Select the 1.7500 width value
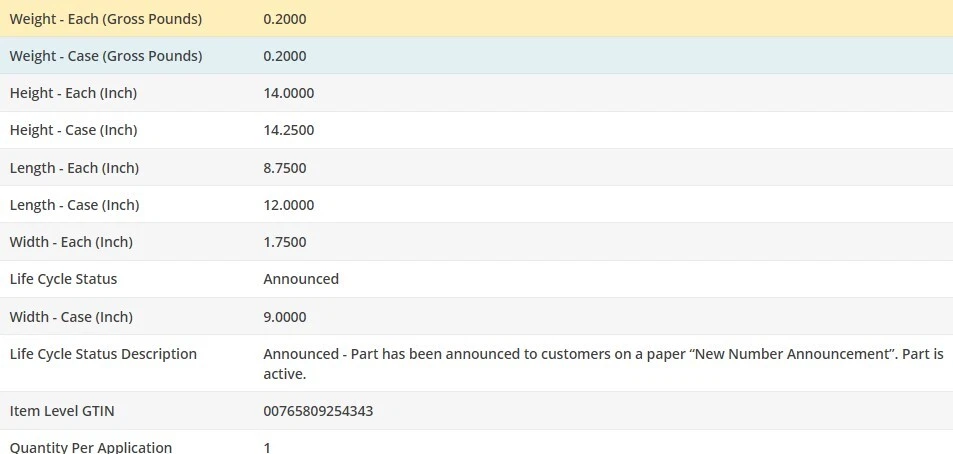 285,242
